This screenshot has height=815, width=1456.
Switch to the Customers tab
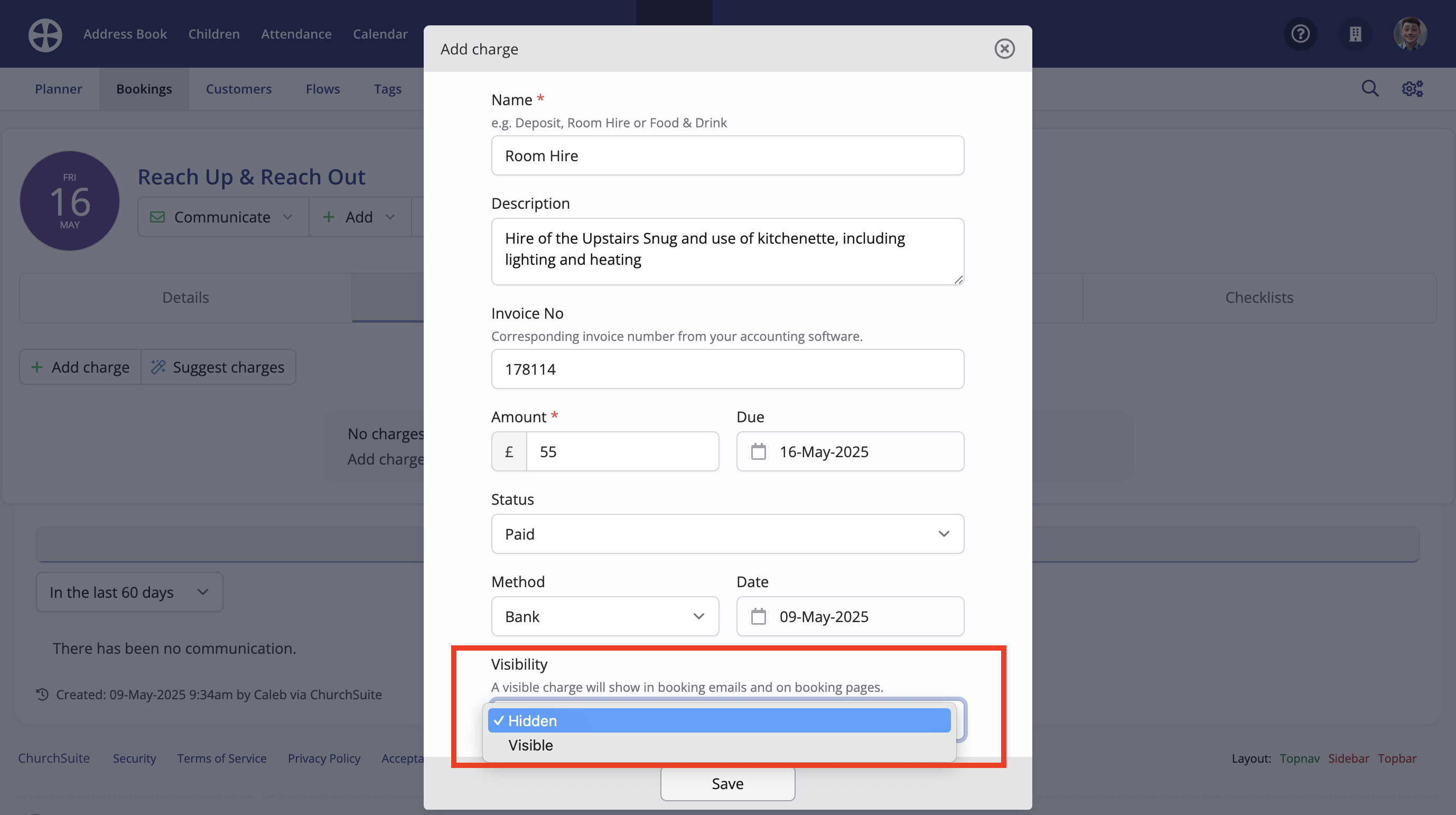(238, 89)
